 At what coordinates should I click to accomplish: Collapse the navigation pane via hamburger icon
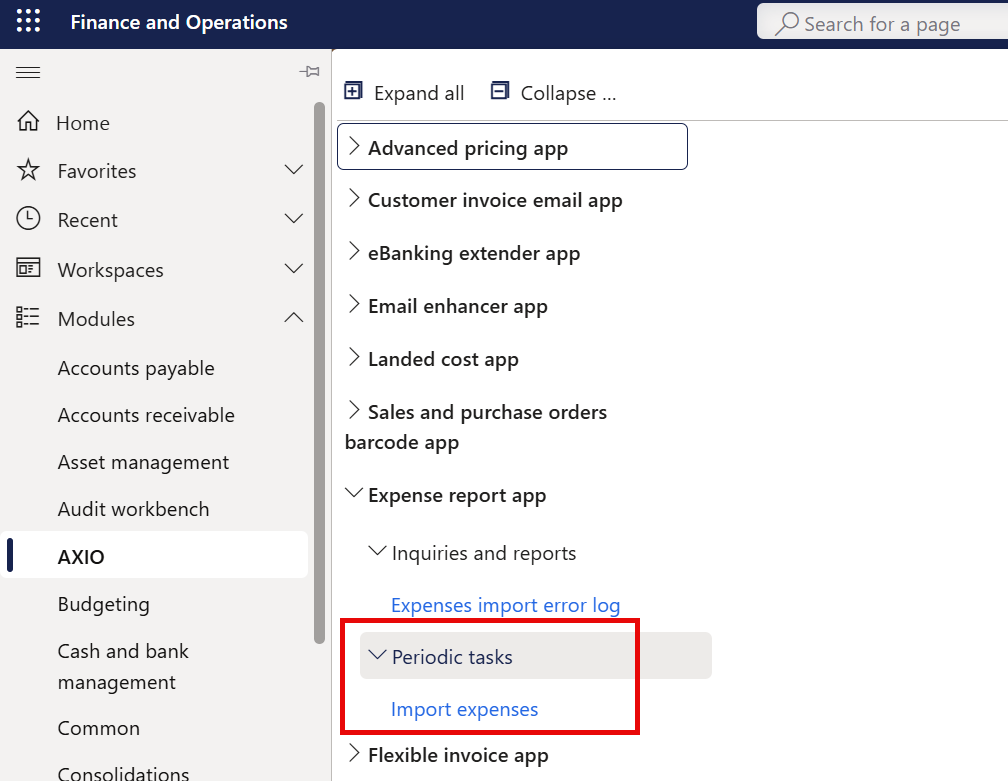[x=27, y=72]
